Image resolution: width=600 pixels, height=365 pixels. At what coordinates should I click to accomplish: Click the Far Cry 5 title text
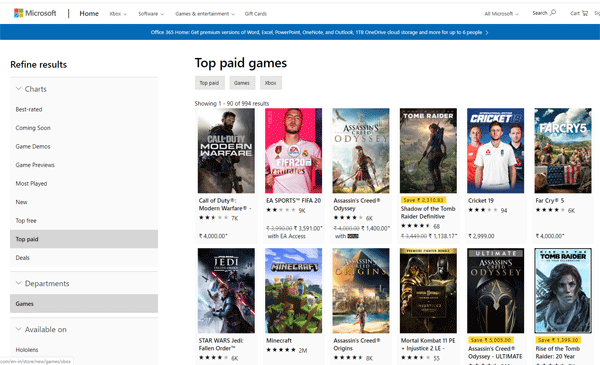tap(550, 200)
